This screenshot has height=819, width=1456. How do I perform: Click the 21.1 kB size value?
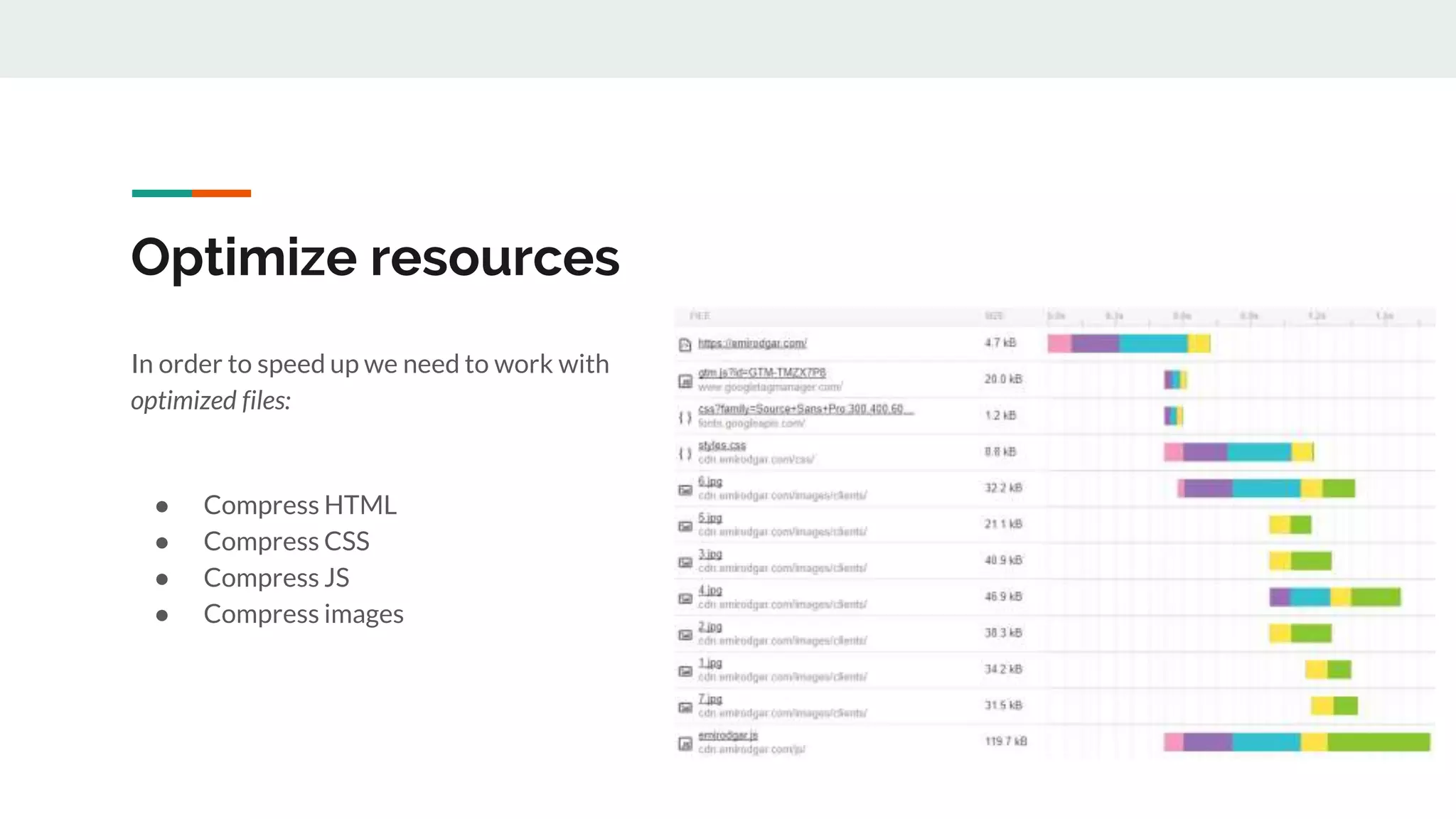pos(1003,524)
